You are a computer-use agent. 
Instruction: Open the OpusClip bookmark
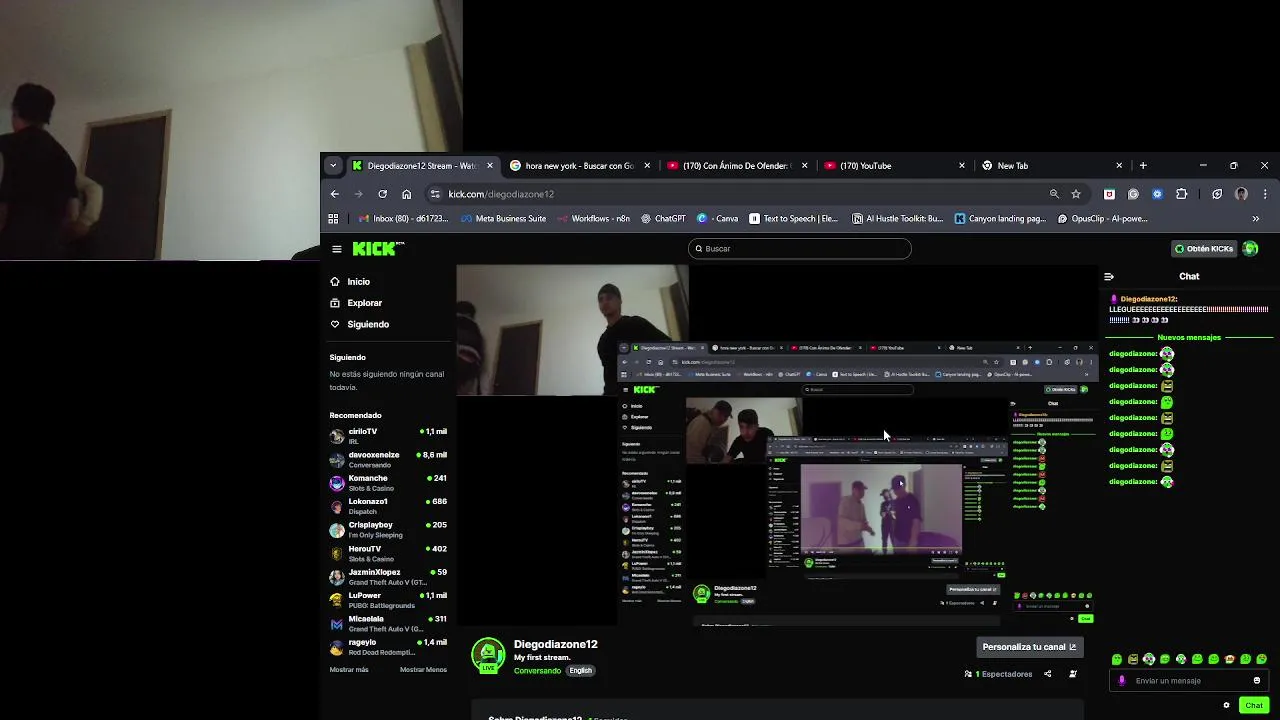[x=1103, y=219]
